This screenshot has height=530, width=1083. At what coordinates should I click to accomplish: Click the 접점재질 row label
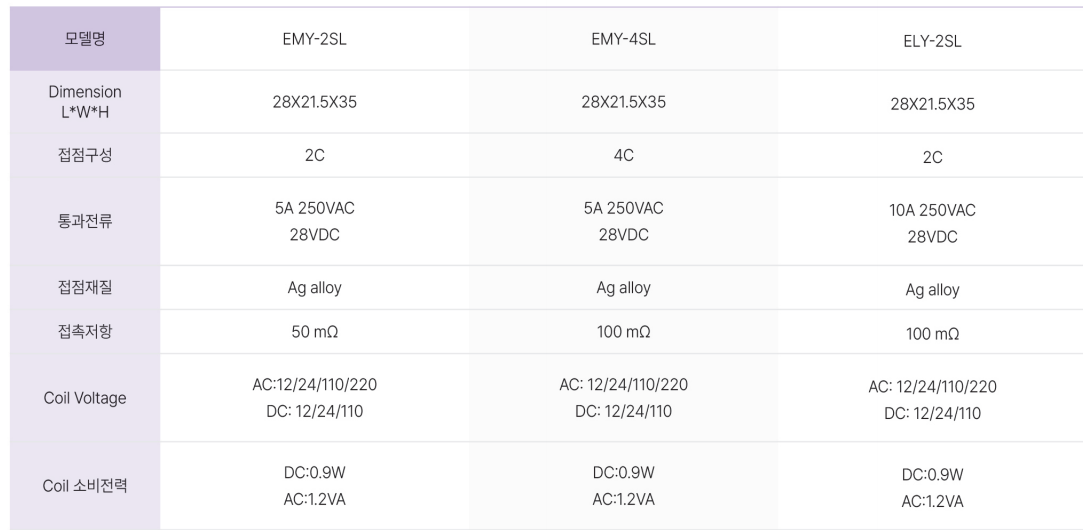coord(85,287)
